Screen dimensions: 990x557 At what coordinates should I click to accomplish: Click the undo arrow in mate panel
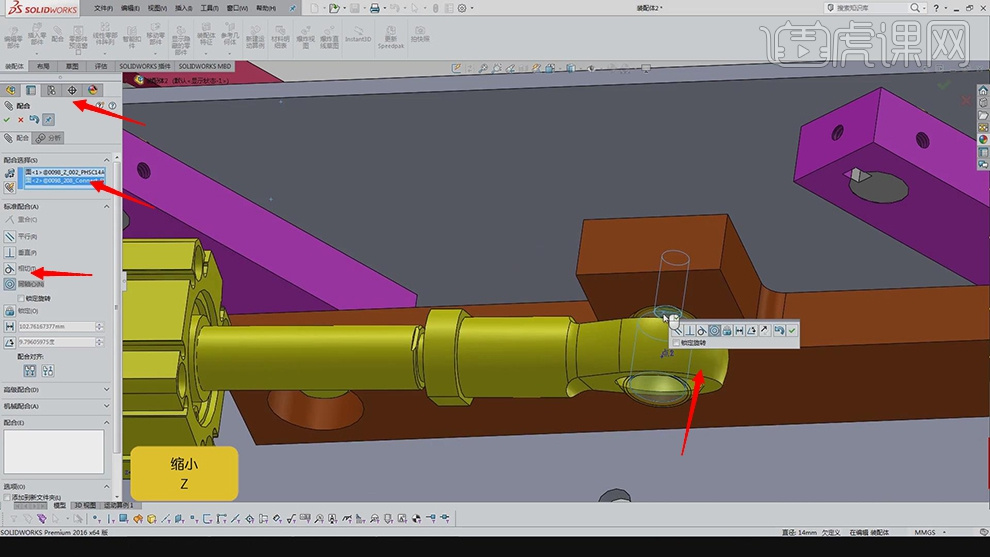(34, 119)
